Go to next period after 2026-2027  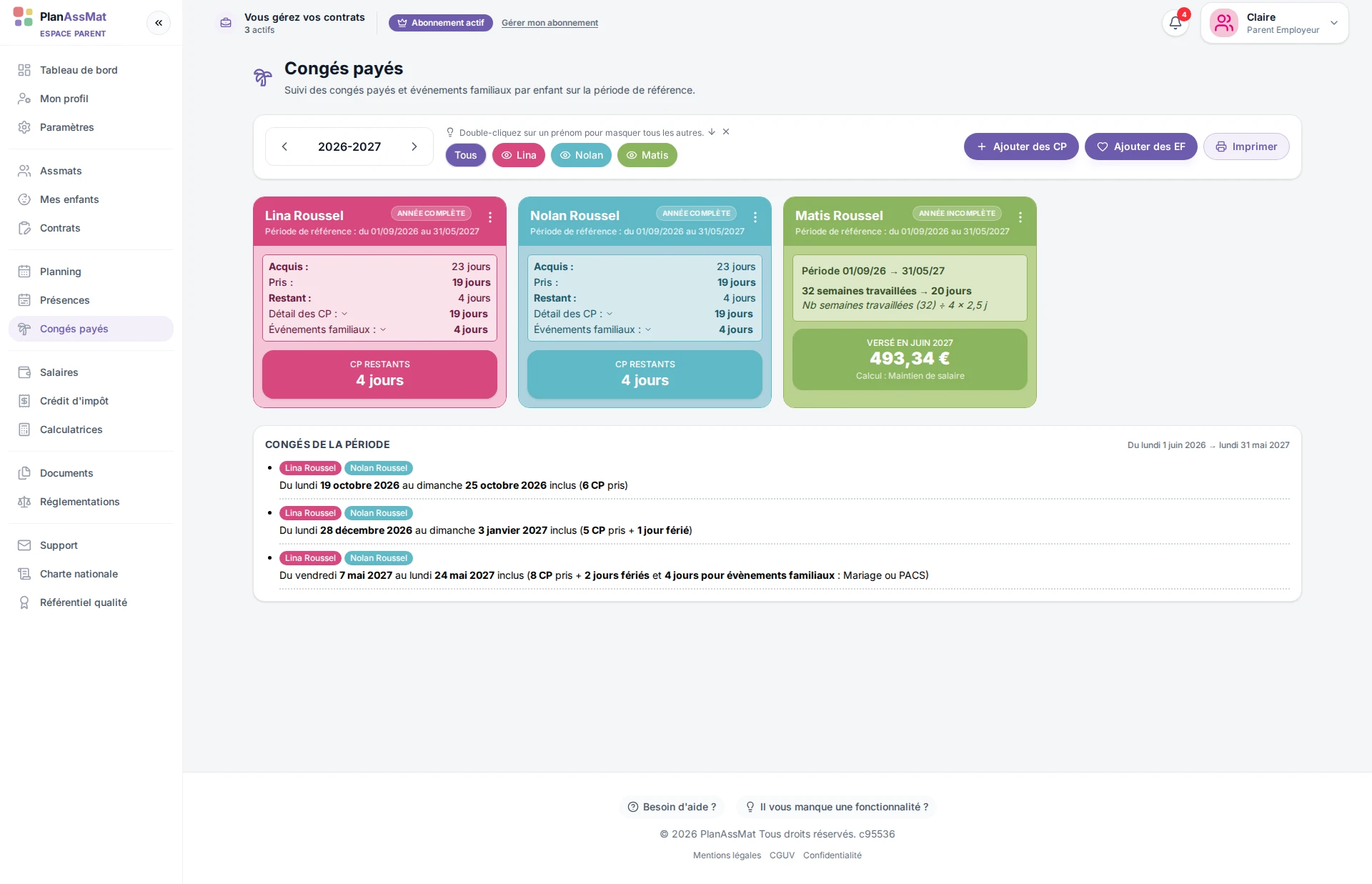[x=414, y=146]
